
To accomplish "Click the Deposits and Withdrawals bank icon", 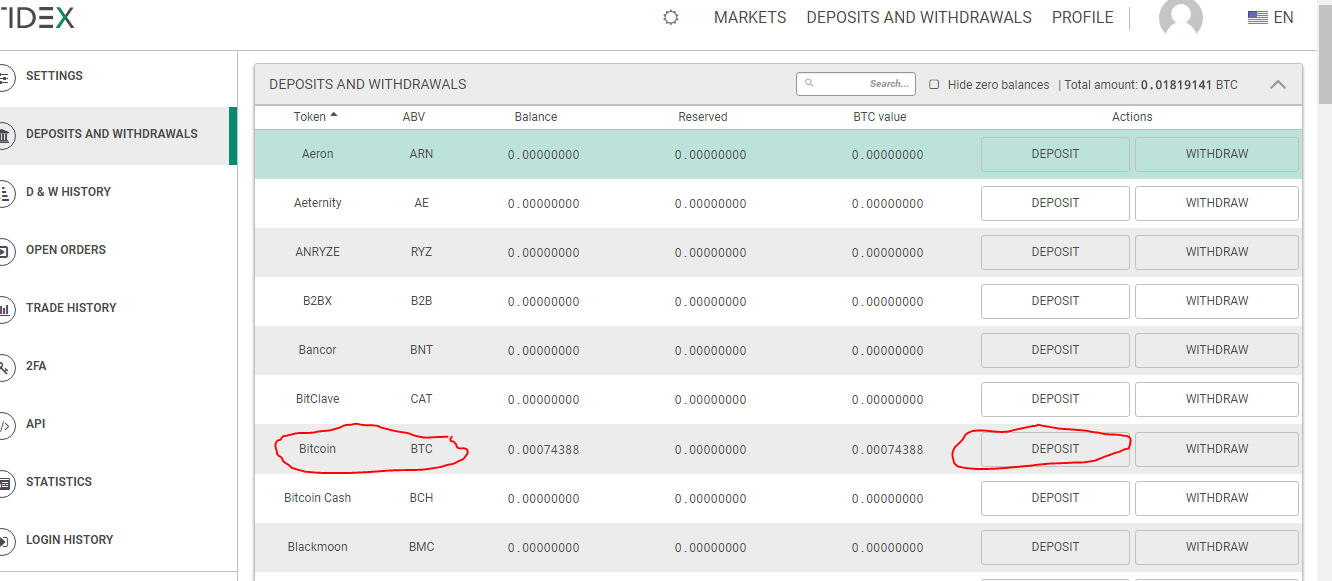I will pos(6,134).
